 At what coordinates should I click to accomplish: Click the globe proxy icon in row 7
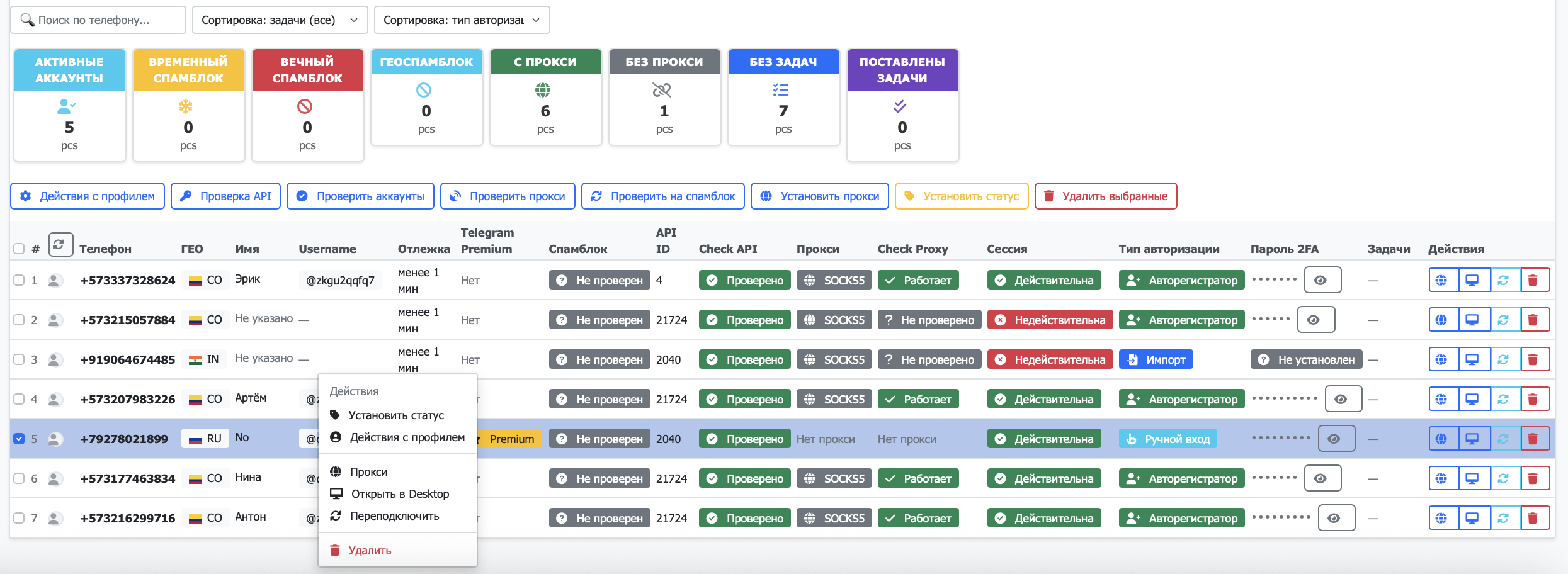pyautogui.click(x=1442, y=518)
